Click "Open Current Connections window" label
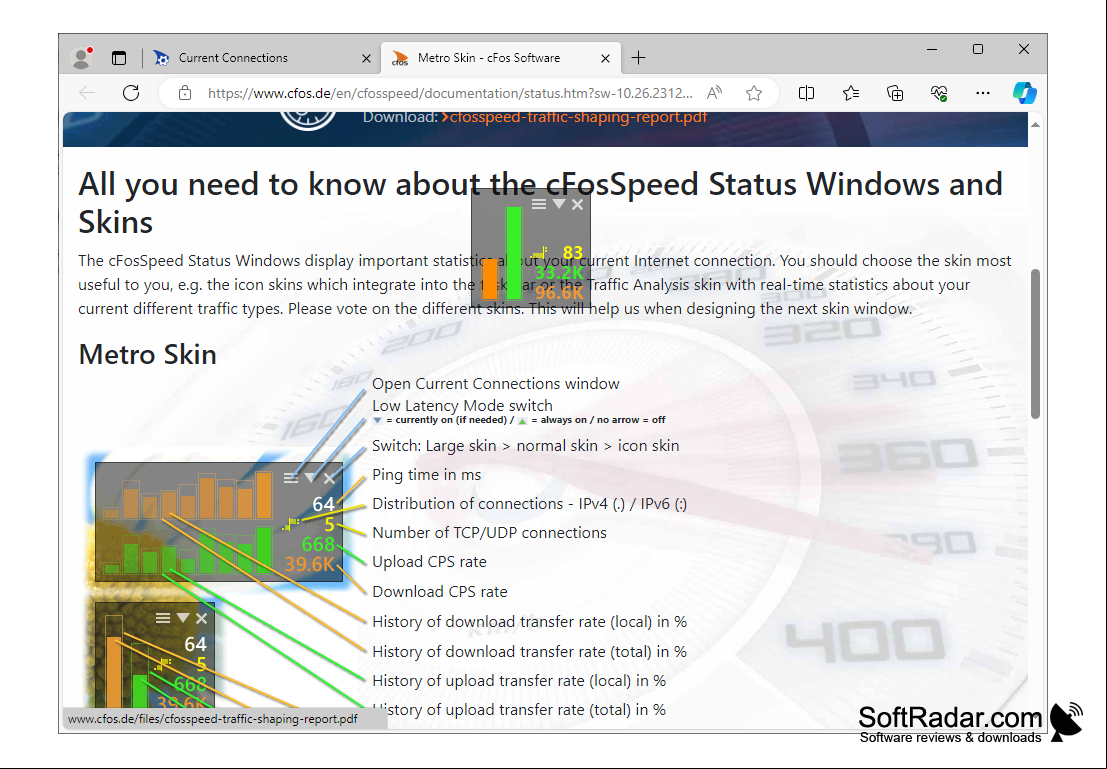 point(496,383)
